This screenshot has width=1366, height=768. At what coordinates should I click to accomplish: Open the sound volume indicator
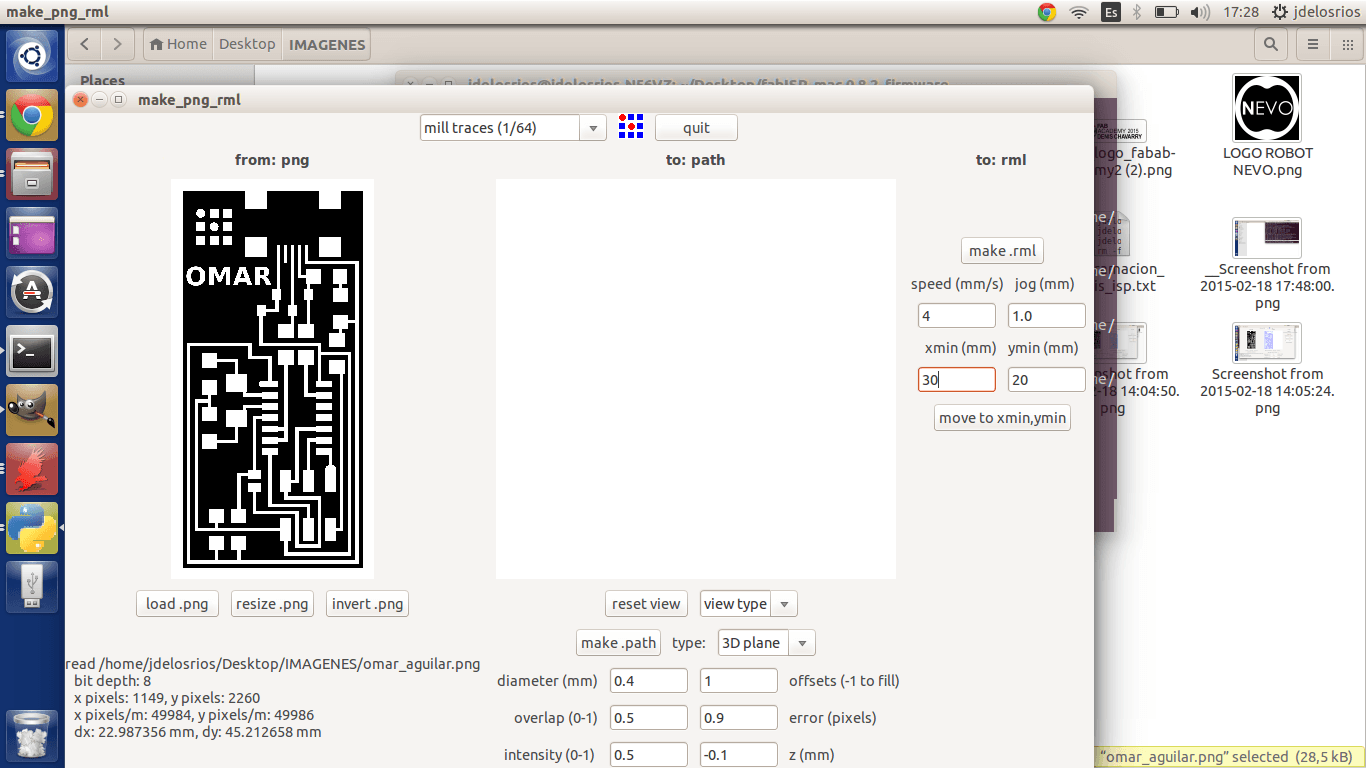point(1198,12)
